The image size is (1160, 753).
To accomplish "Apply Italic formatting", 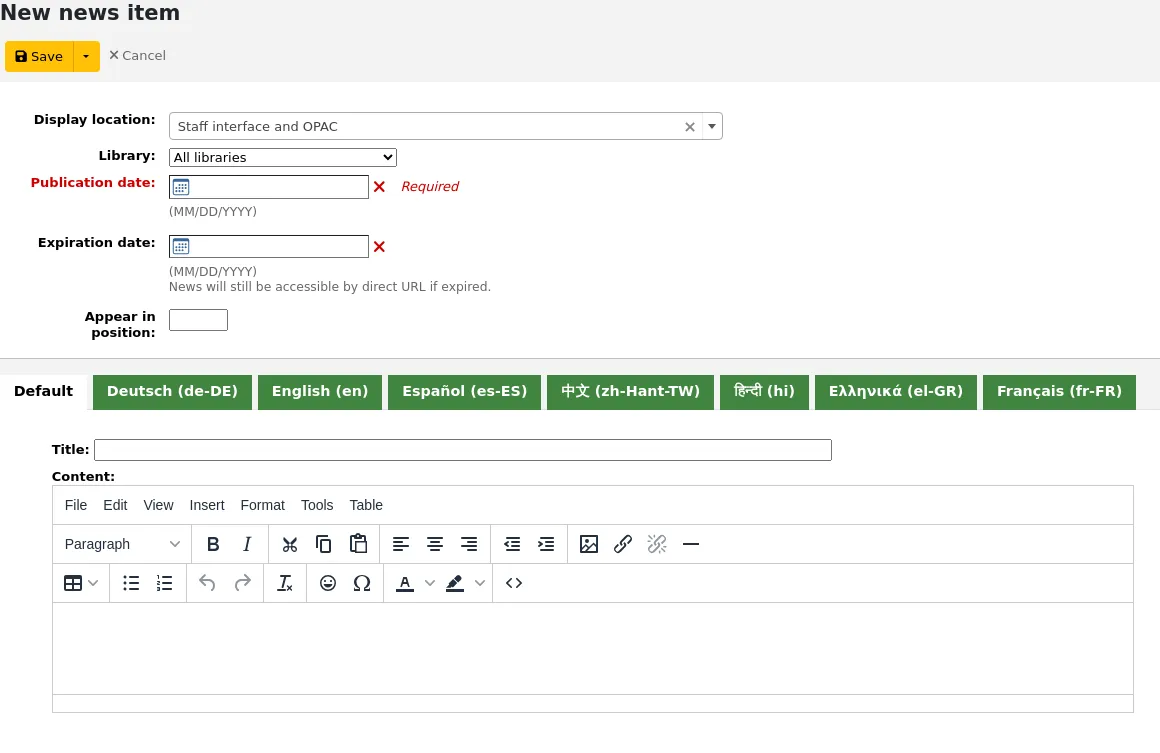I will (x=247, y=544).
